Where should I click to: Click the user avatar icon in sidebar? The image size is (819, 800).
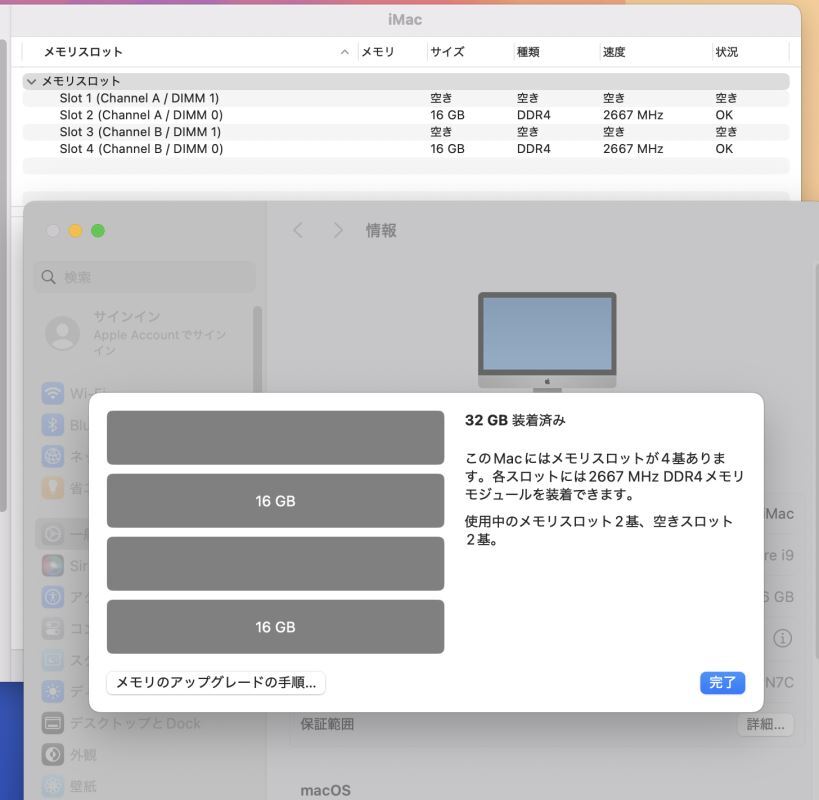click(63, 333)
